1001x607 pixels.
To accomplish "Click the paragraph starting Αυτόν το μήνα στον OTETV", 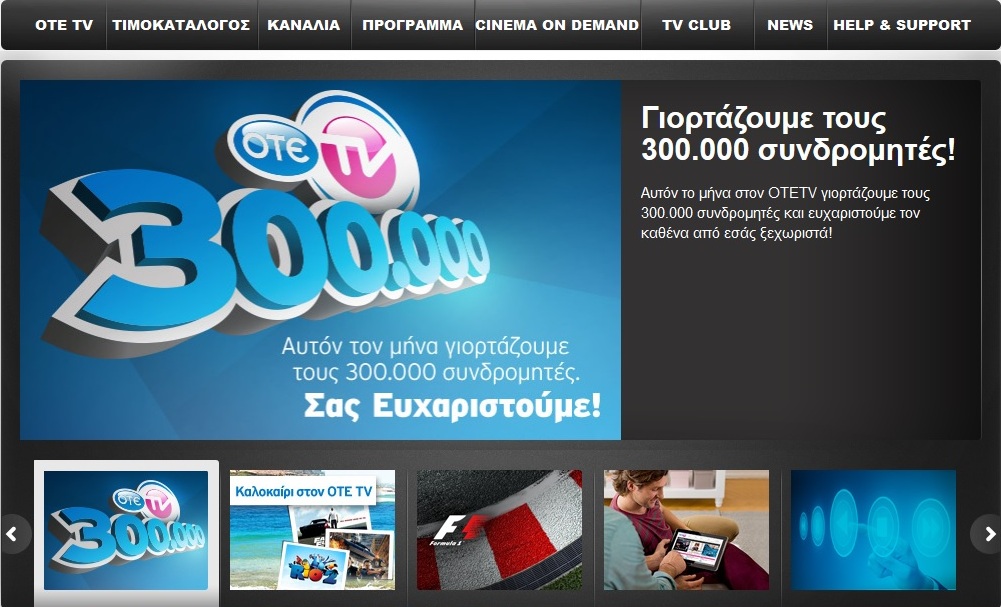I will coord(785,213).
